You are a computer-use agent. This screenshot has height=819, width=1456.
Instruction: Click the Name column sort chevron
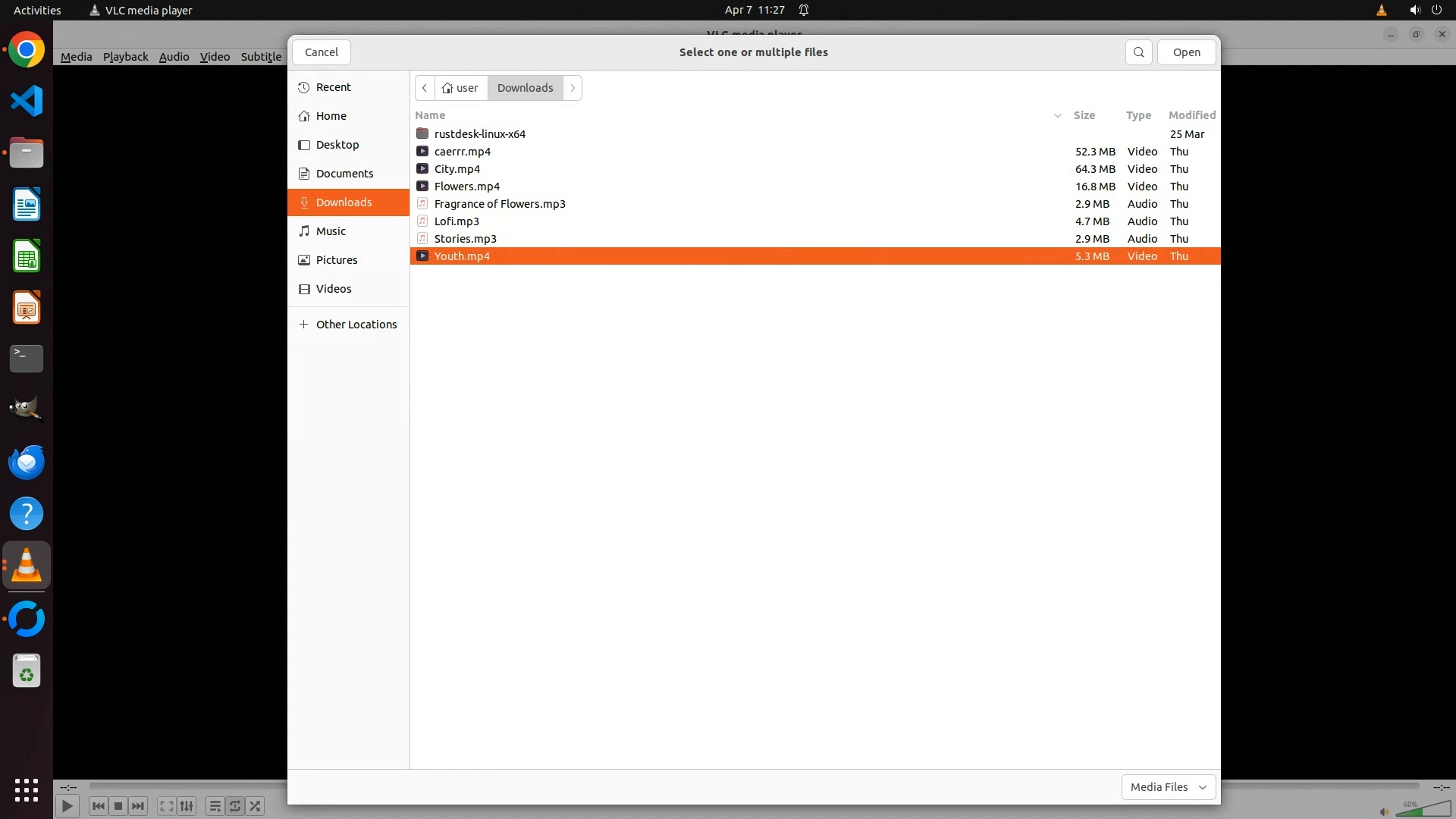[x=1057, y=115]
